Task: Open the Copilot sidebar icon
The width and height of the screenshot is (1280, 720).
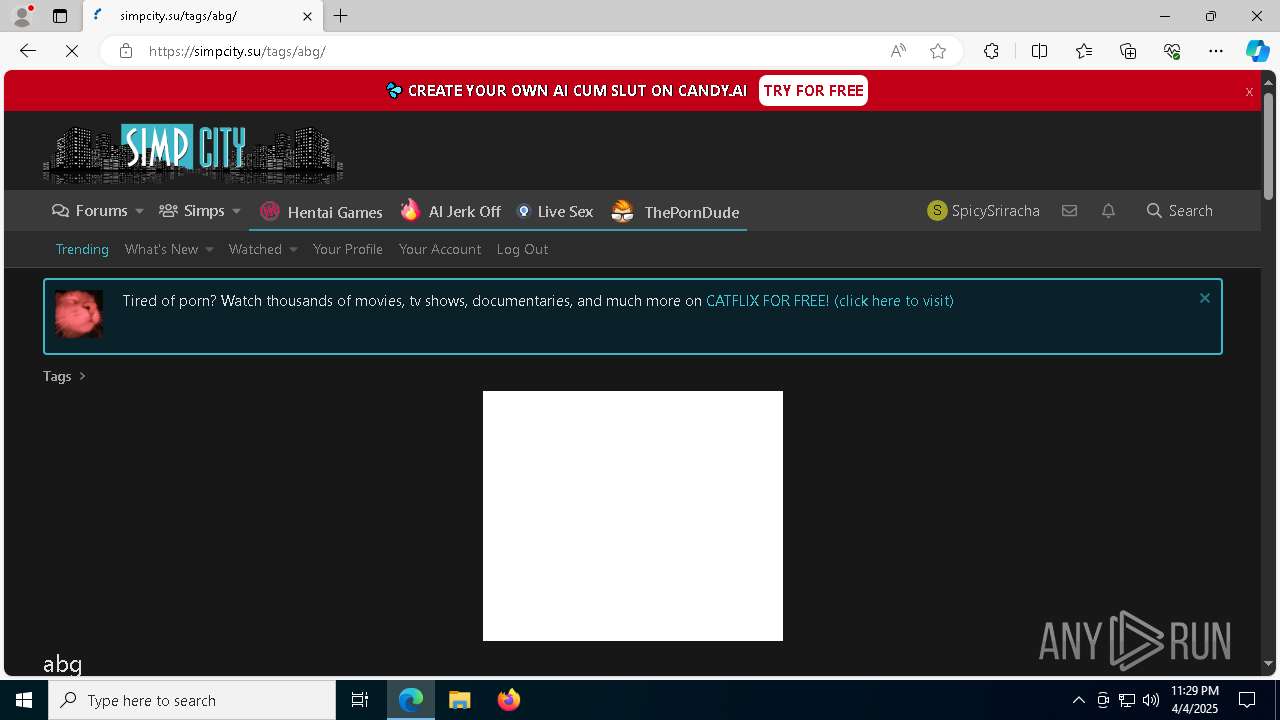Action: tap(1257, 51)
